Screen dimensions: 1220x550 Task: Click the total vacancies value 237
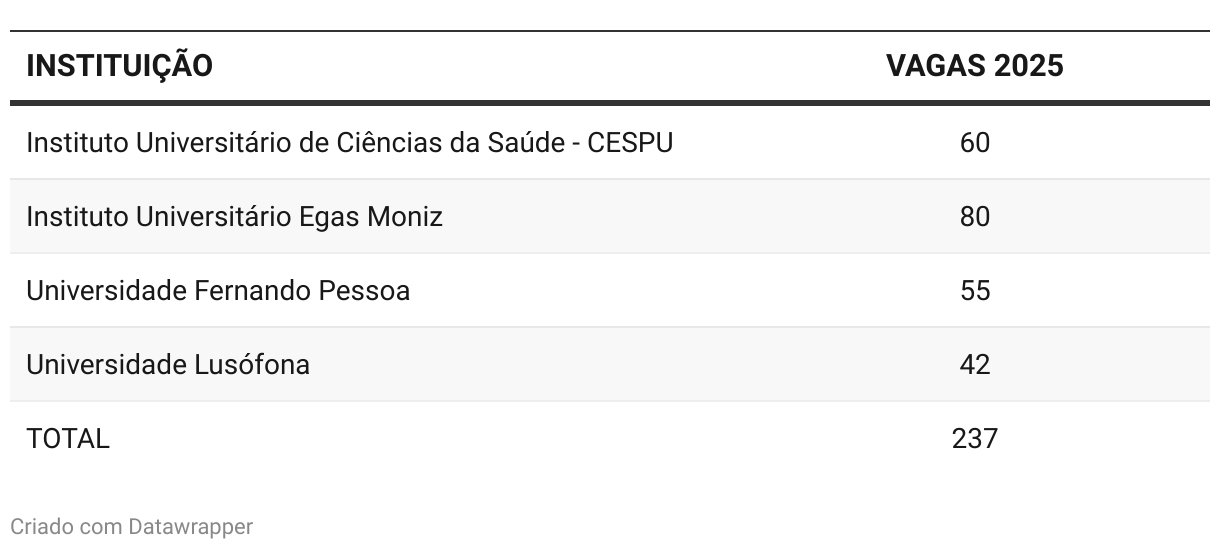975,439
